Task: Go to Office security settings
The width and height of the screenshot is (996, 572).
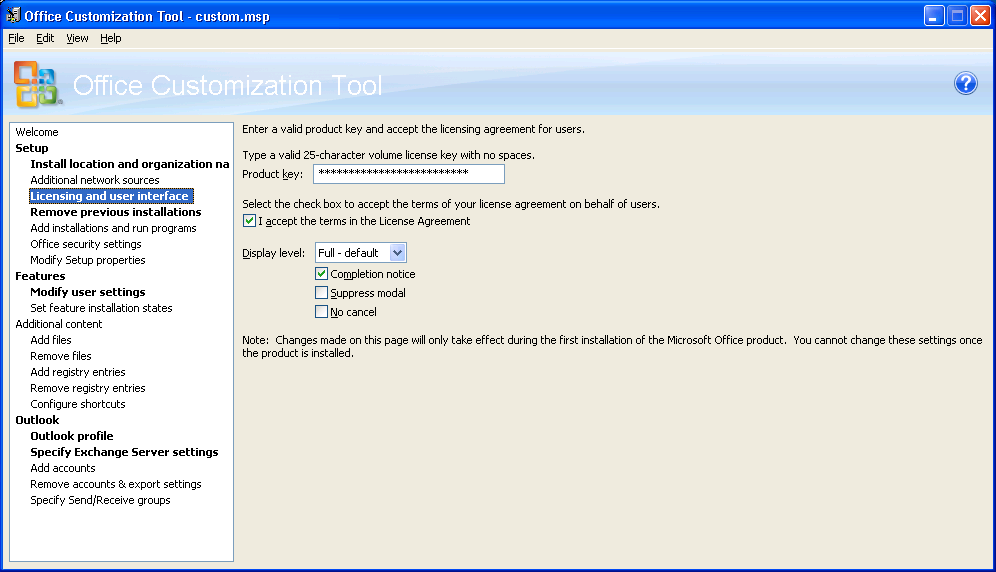Action: click(86, 244)
